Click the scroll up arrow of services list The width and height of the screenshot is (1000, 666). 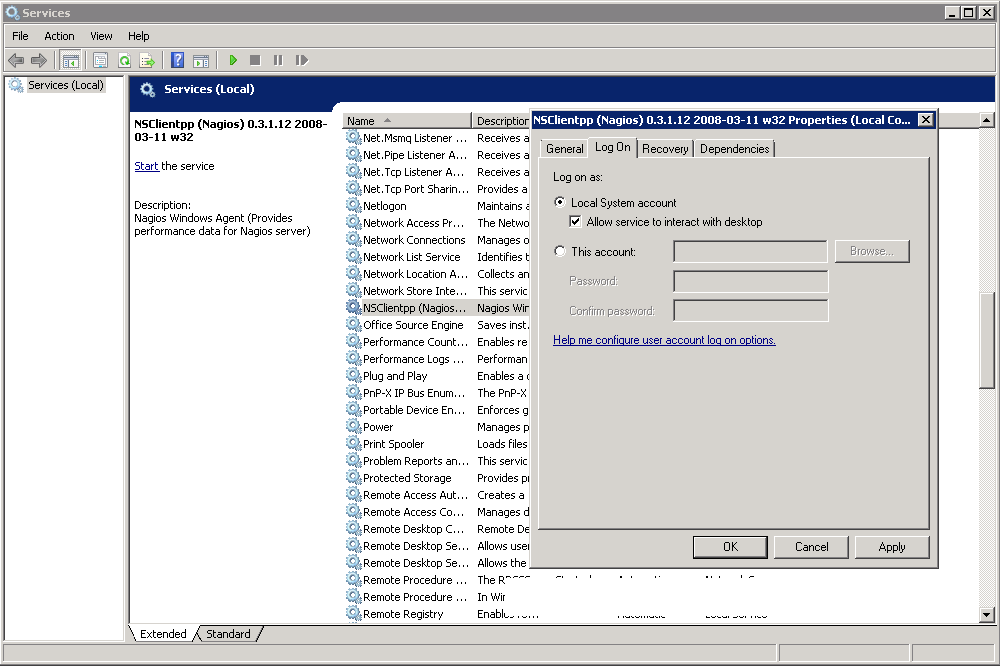[x=987, y=120]
